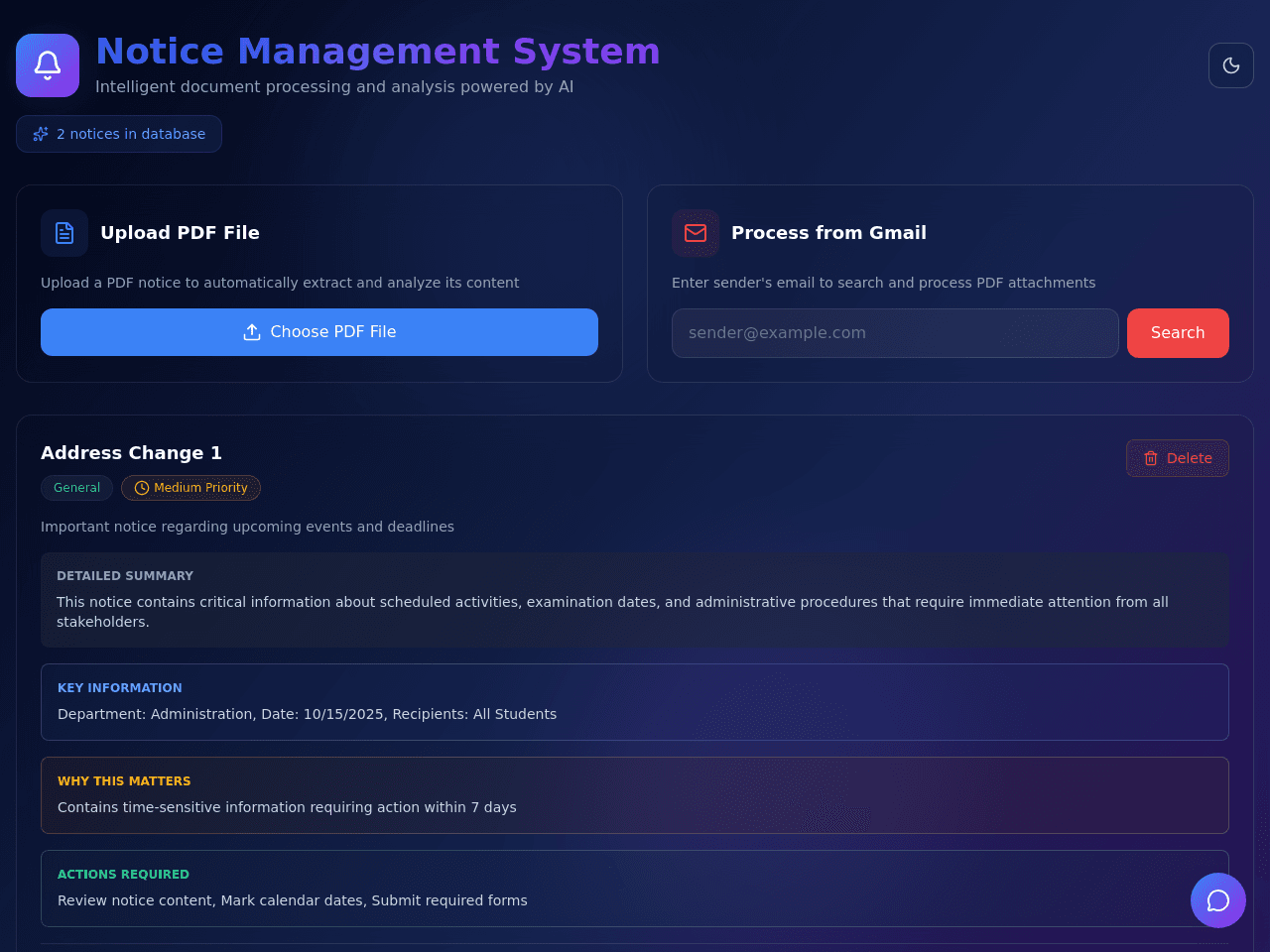The image size is (1270, 952).
Task: Click the DETAILED SUMMARY label
Action: [x=125, y=576]
